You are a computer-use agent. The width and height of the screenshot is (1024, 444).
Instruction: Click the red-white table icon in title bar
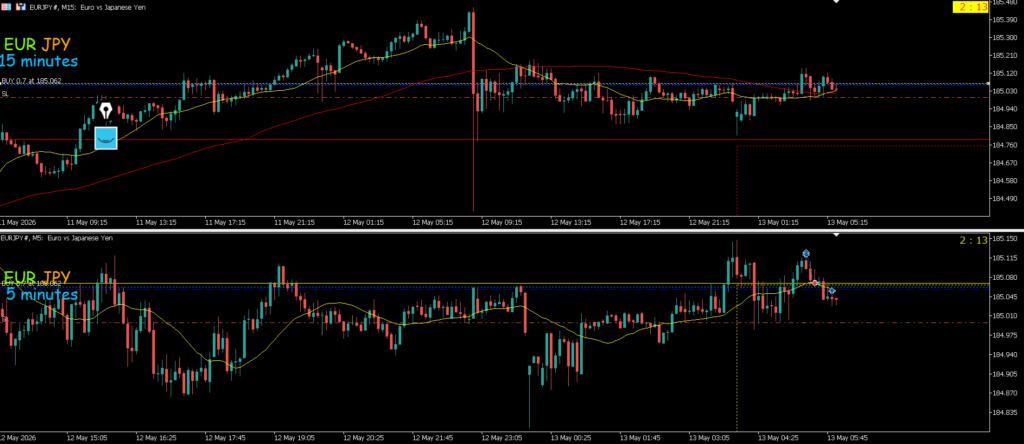(5, 7)
